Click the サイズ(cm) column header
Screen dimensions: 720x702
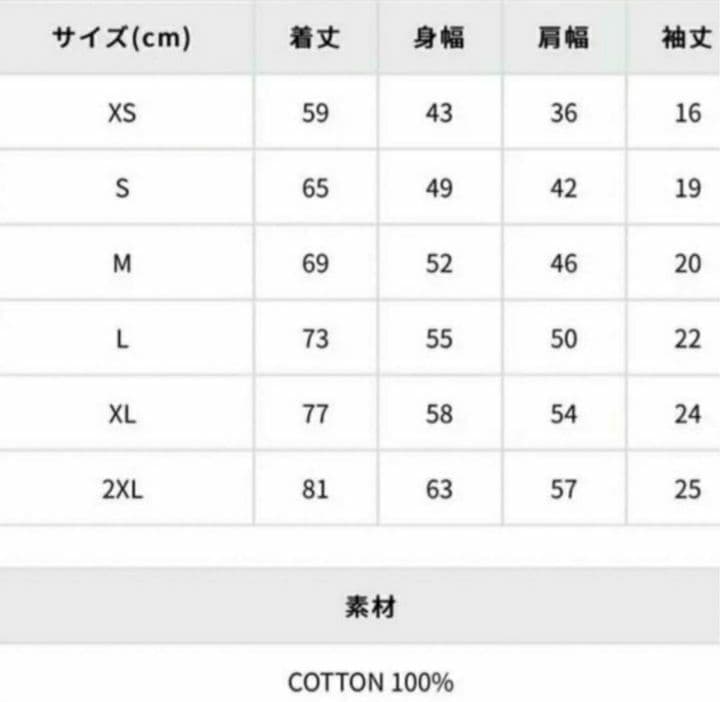(x=123, y=39)
